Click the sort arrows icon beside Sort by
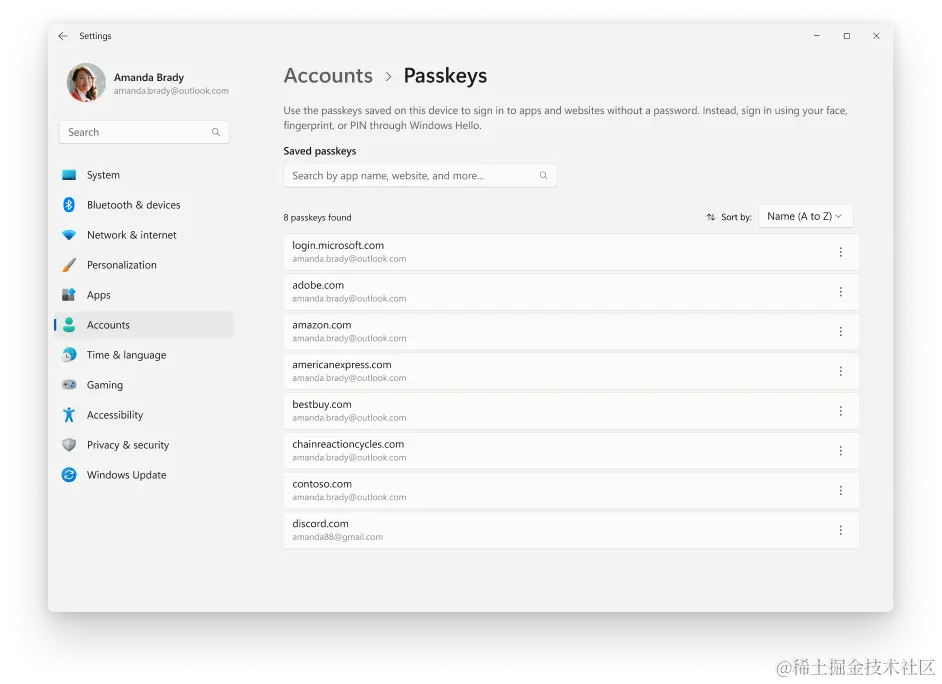This screenshot has width=942, height=684. (x=711, y=217)
